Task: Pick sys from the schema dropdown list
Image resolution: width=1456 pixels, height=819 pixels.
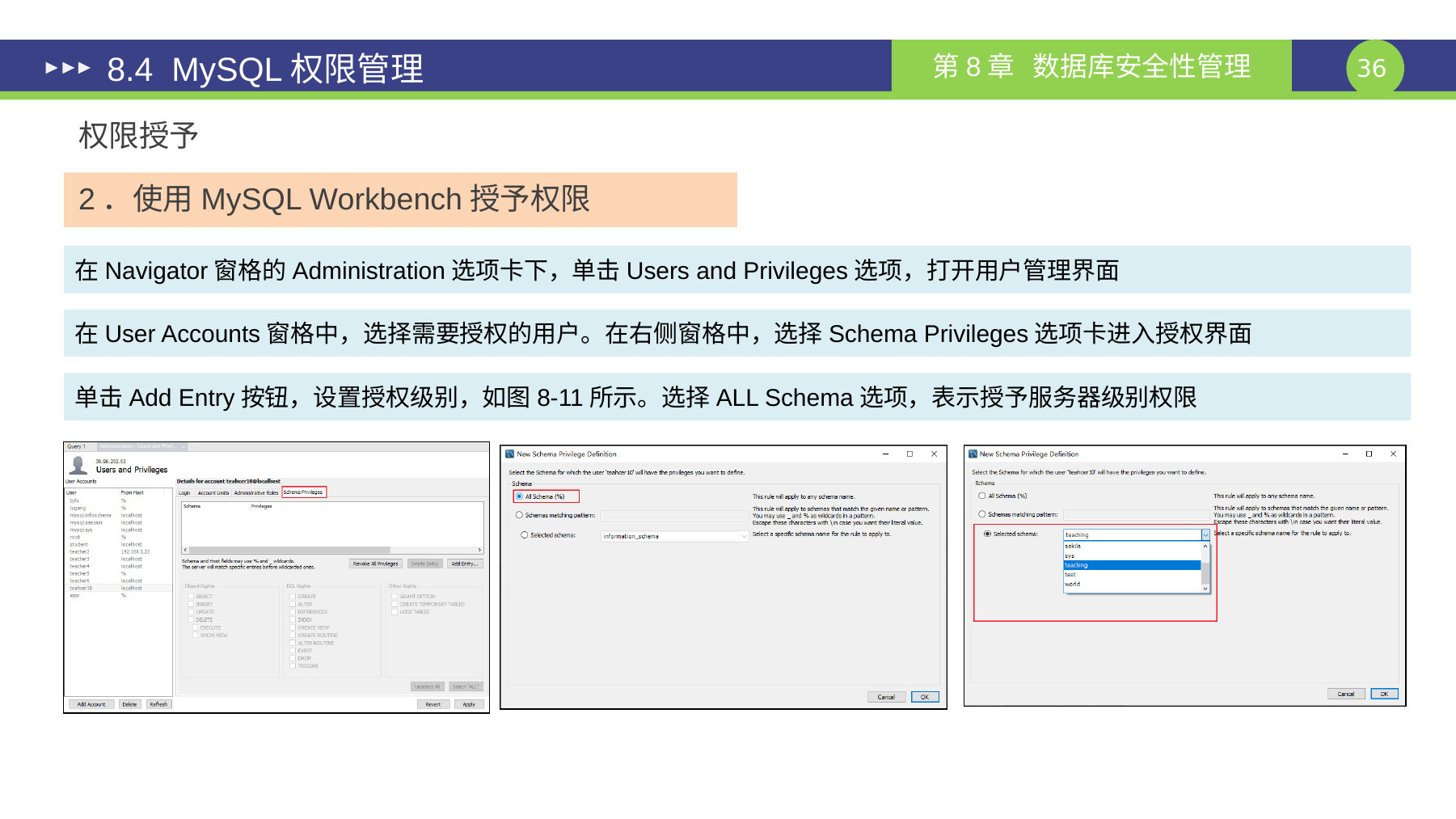Action: pos(1132,556)
